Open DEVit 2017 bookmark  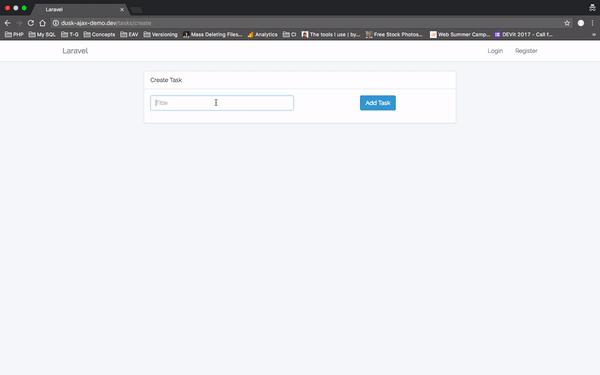pyautogui.click(x=523, y=34)
